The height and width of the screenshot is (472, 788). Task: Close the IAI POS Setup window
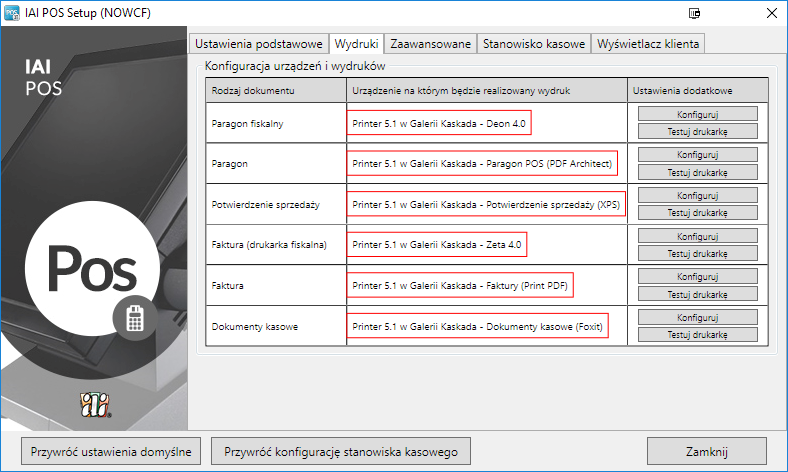coord(771,13)
